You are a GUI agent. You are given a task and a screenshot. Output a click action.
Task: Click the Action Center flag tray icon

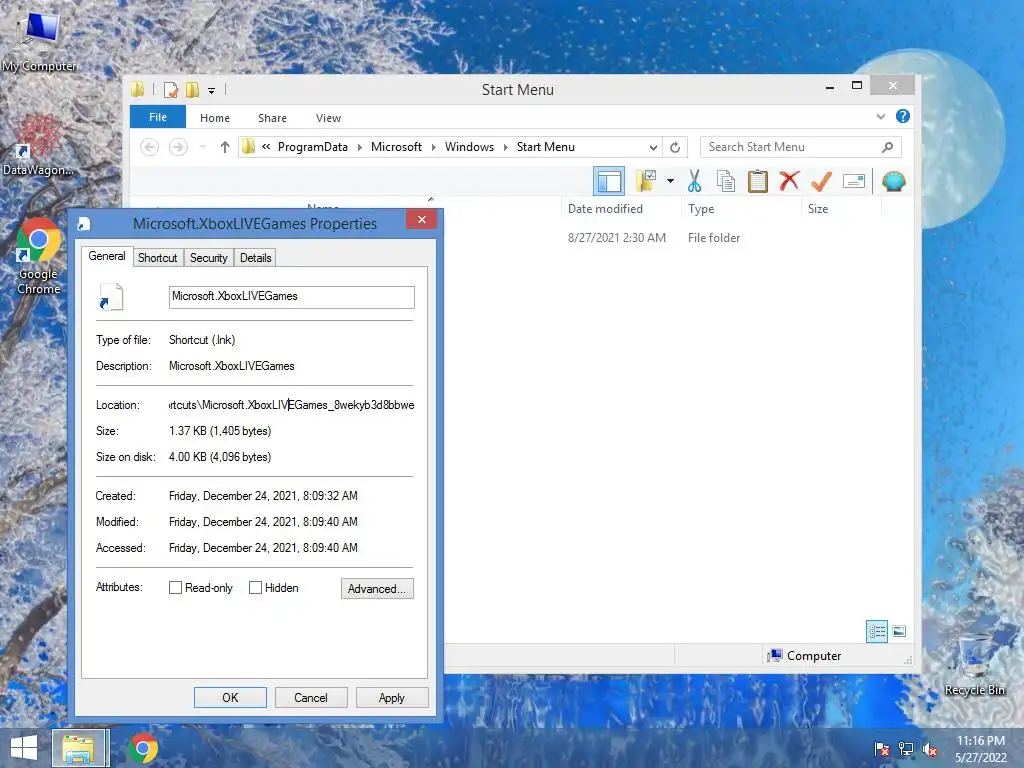(881, 749)
